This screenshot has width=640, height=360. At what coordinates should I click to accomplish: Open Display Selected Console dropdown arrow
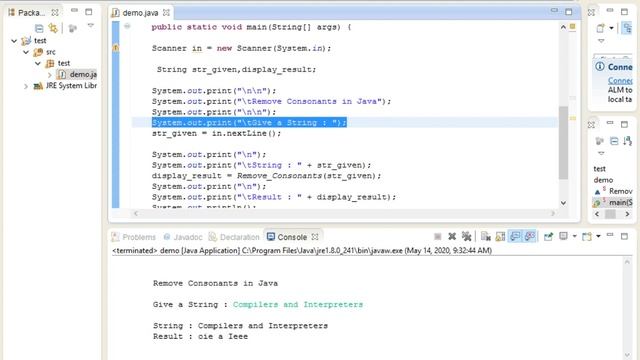coord(574,236)
